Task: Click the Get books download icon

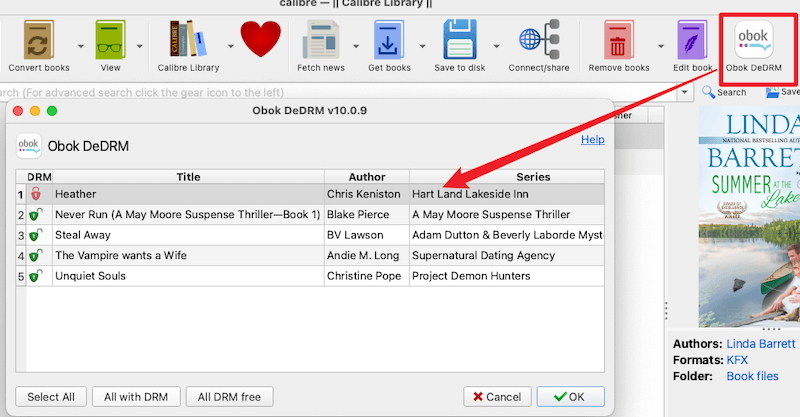Action: point(389,40)
